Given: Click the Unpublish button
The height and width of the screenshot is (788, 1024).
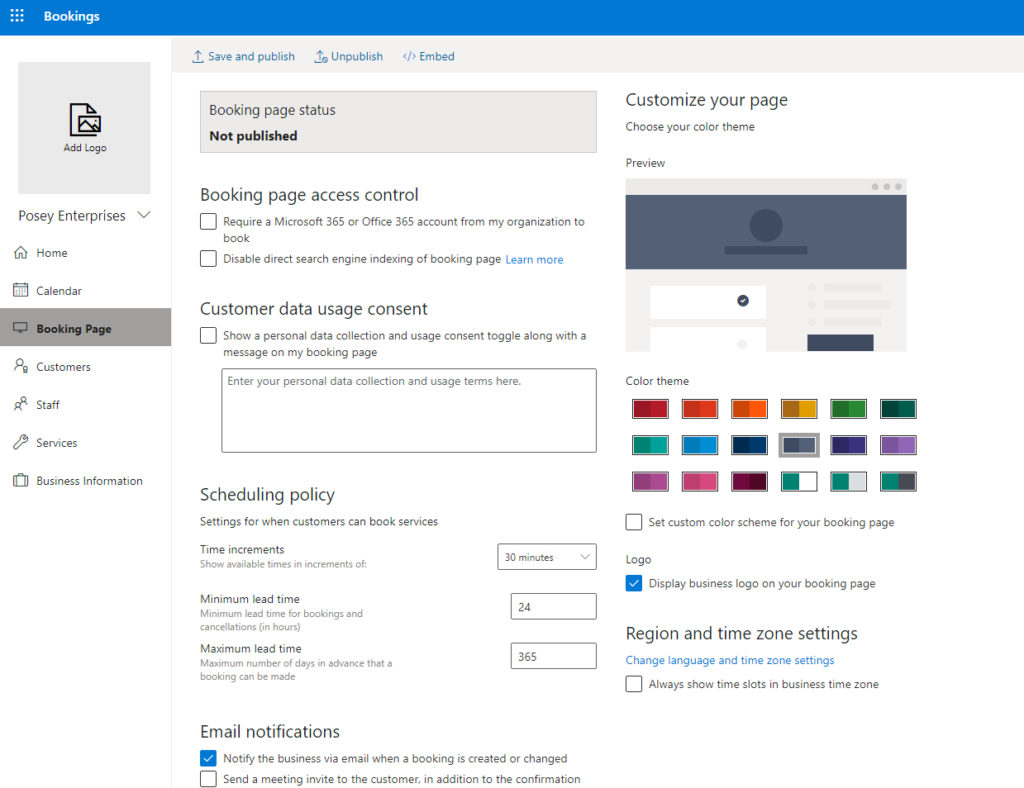Looking at the screenshot, I should tap(349, 57).
